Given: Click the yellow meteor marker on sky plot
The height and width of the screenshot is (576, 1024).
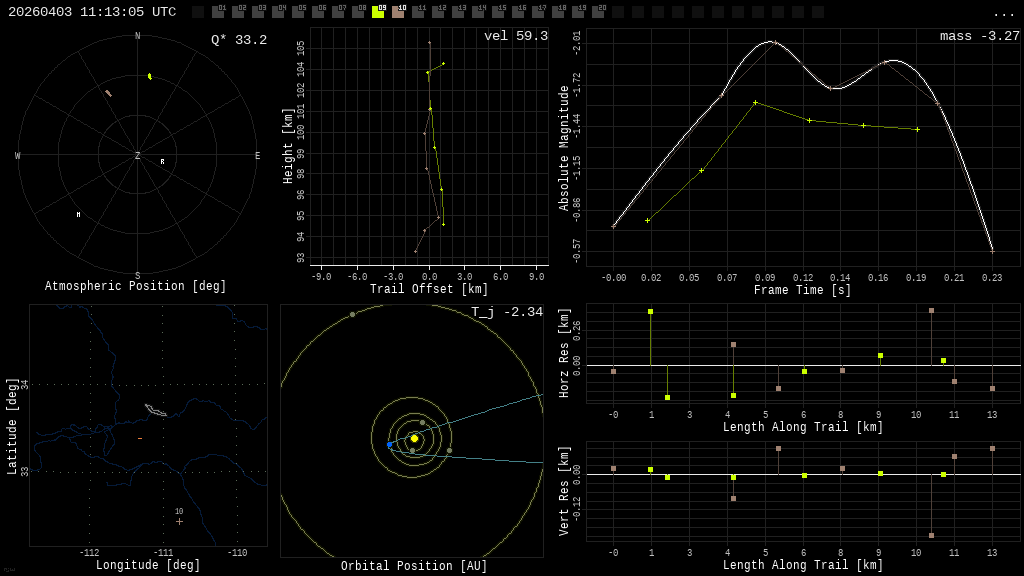Looking at the screenshot, I should point(150,76).
